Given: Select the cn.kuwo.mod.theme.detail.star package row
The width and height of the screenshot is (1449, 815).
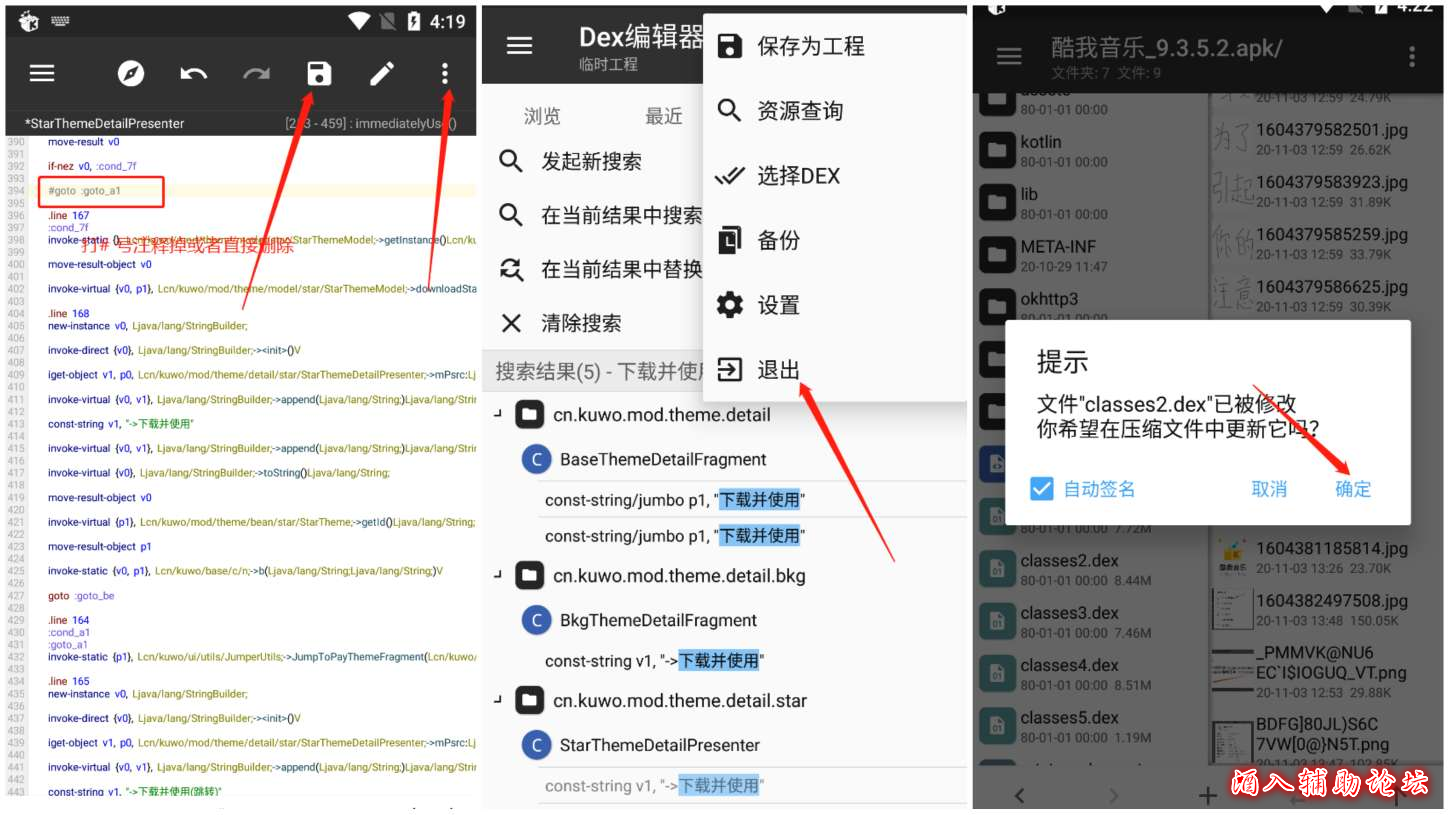Looking at the screenshot, I should (725, 700).
